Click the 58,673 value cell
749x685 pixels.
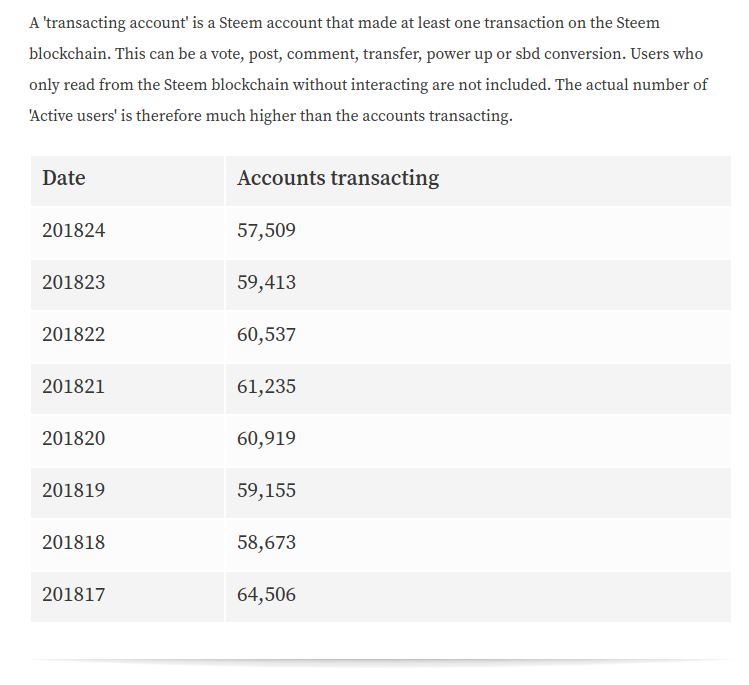click(478, 545)
